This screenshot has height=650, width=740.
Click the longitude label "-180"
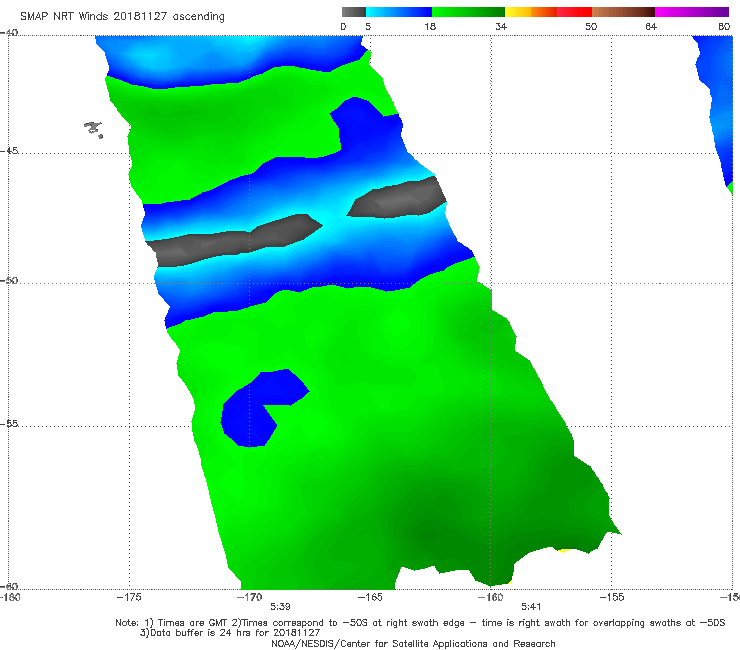10,597
